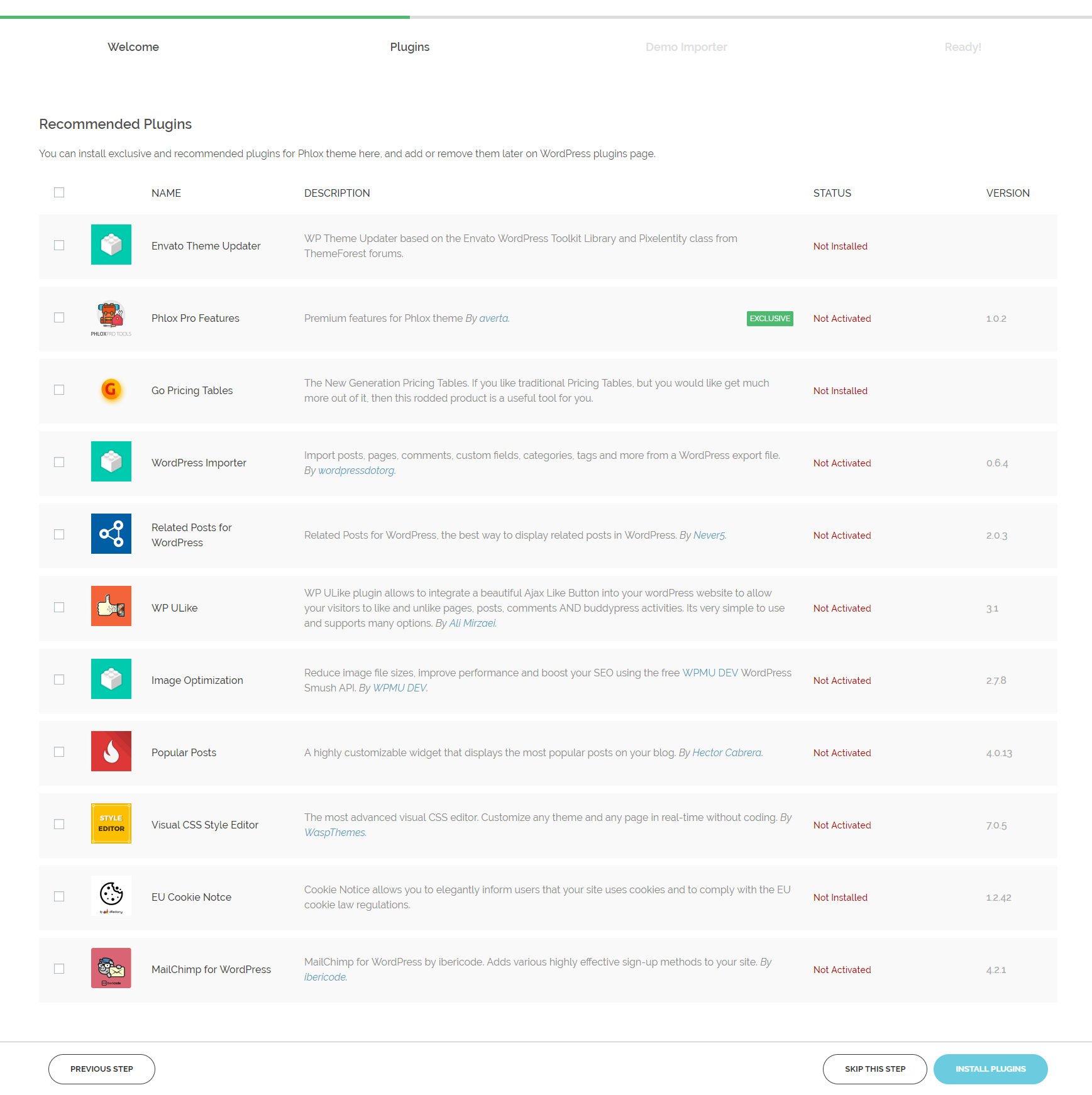This screenshot has height=1095, width=1092.
Task: Open the Never5 author link
Action: 710,536
